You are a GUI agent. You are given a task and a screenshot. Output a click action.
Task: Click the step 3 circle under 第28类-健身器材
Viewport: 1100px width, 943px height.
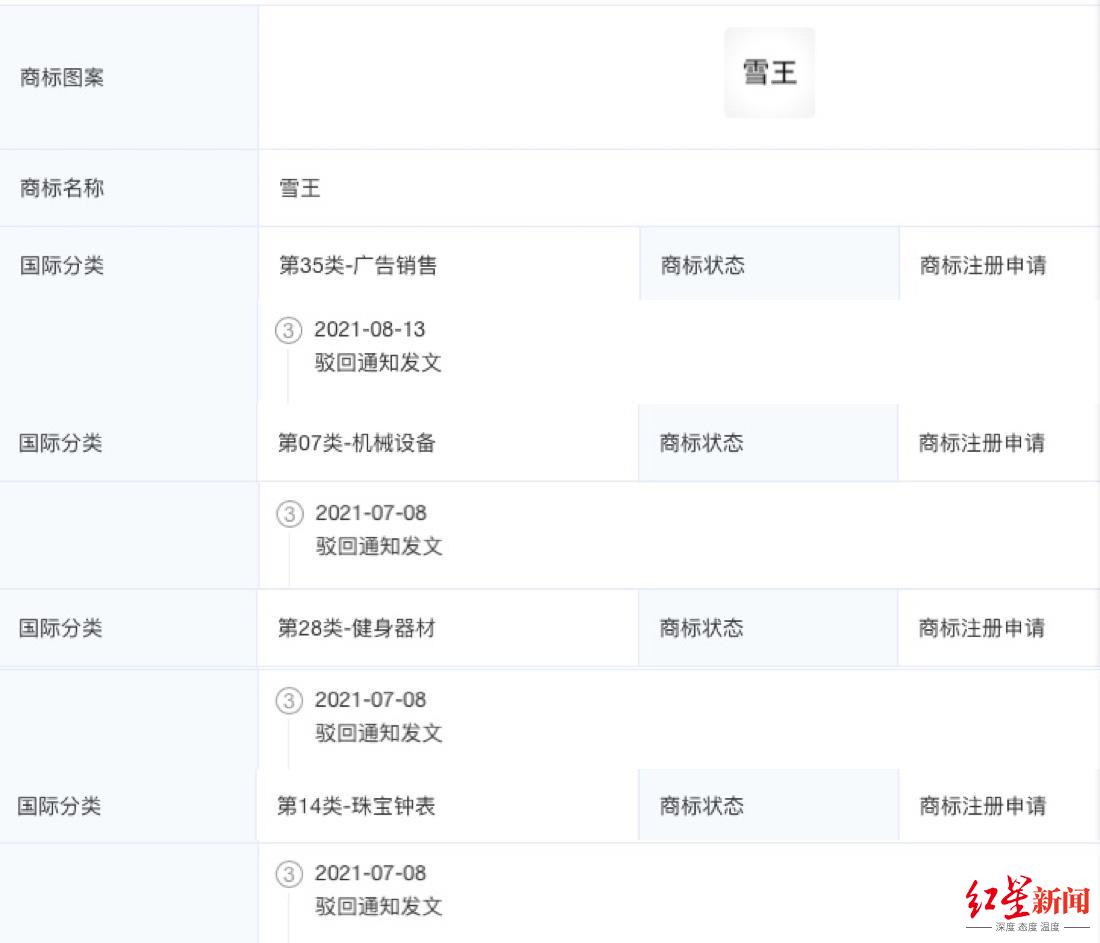click(288, 700)
